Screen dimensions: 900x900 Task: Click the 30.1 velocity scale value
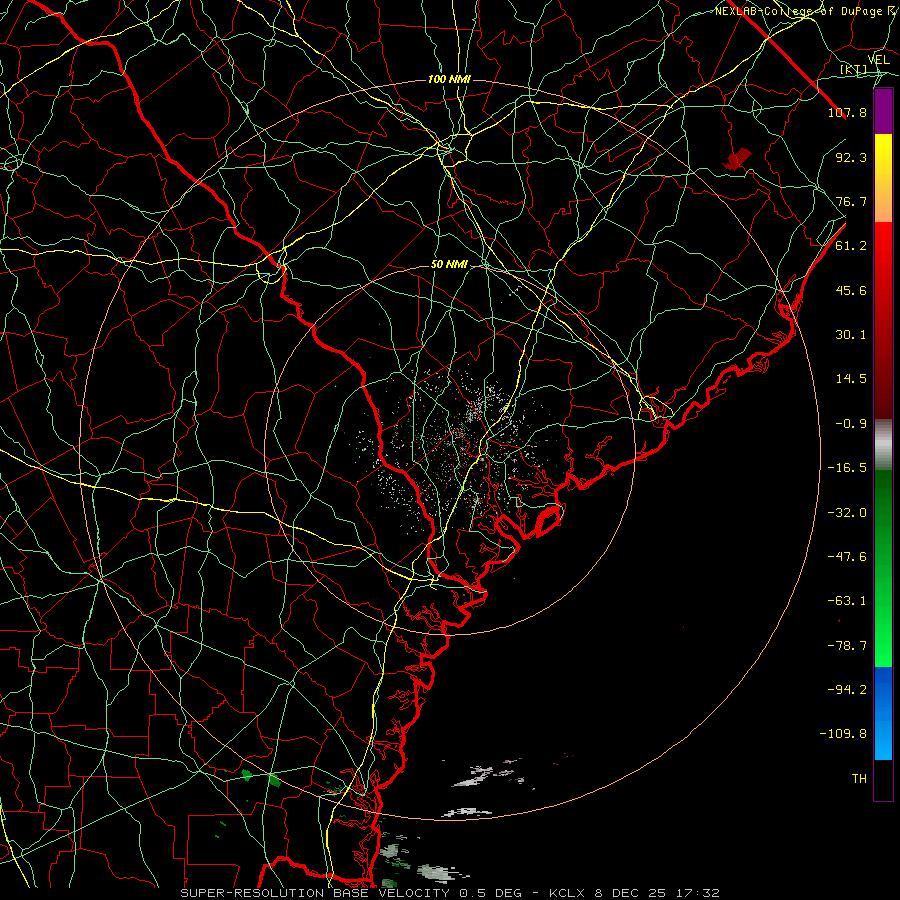coord(851,335)
